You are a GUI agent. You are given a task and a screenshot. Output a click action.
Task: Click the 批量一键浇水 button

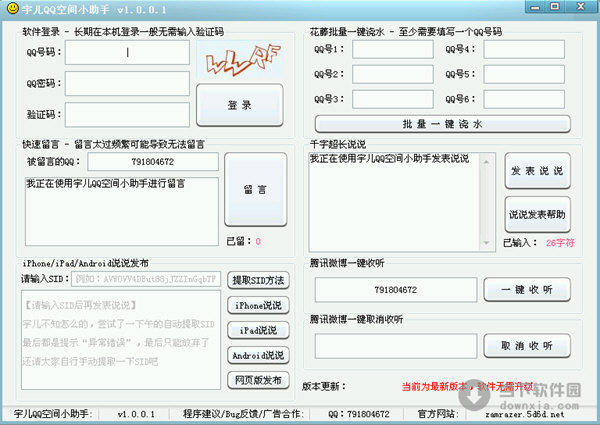(x=442, y=124)
